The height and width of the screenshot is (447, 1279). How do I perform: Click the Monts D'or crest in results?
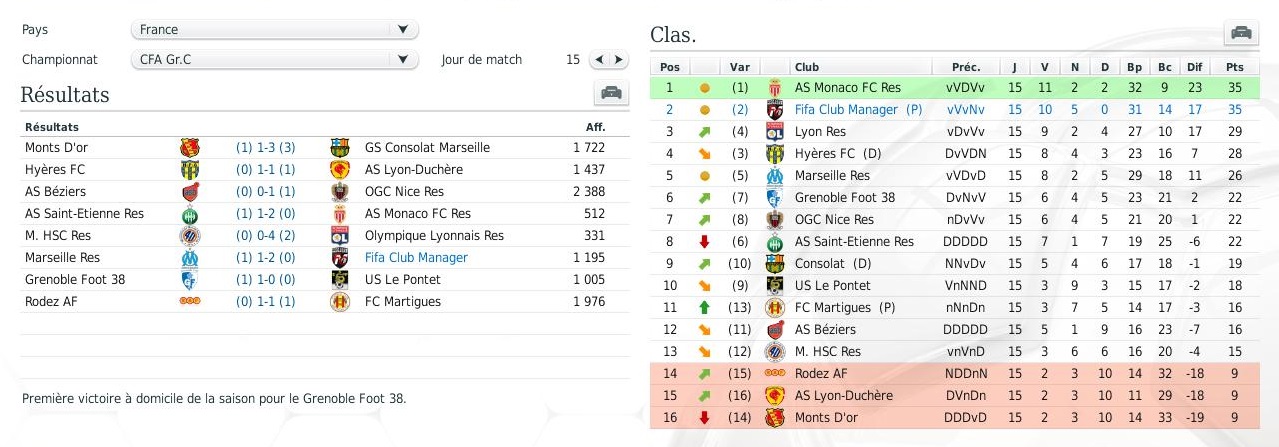tap(189, 148)
